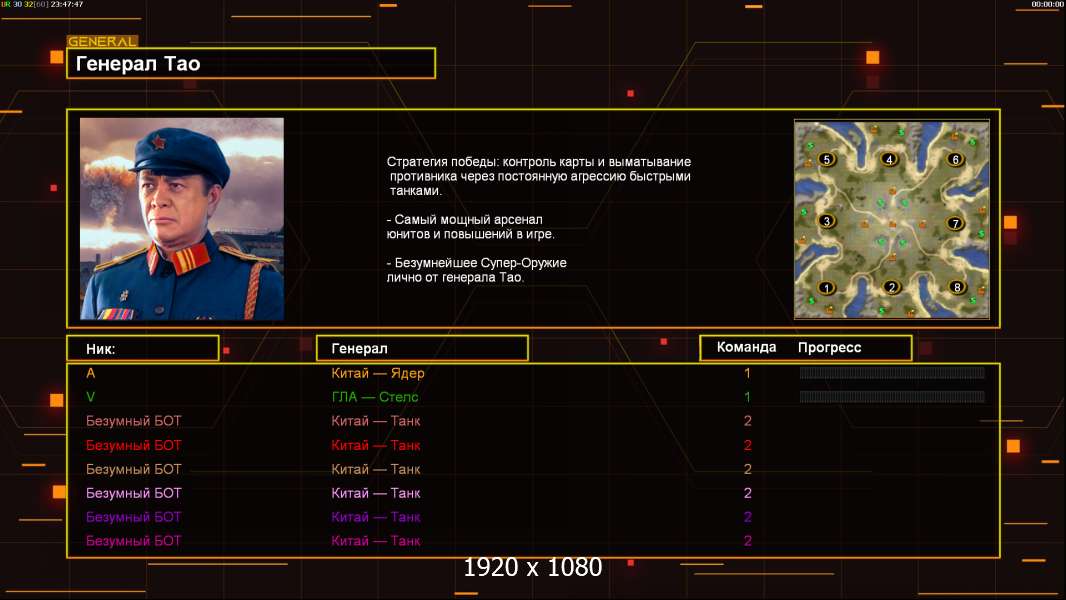Viewport: 1066px width, 600px height.
Task: Click the 00:00:00 timer at top right
Action: (x=1047, y=4)
